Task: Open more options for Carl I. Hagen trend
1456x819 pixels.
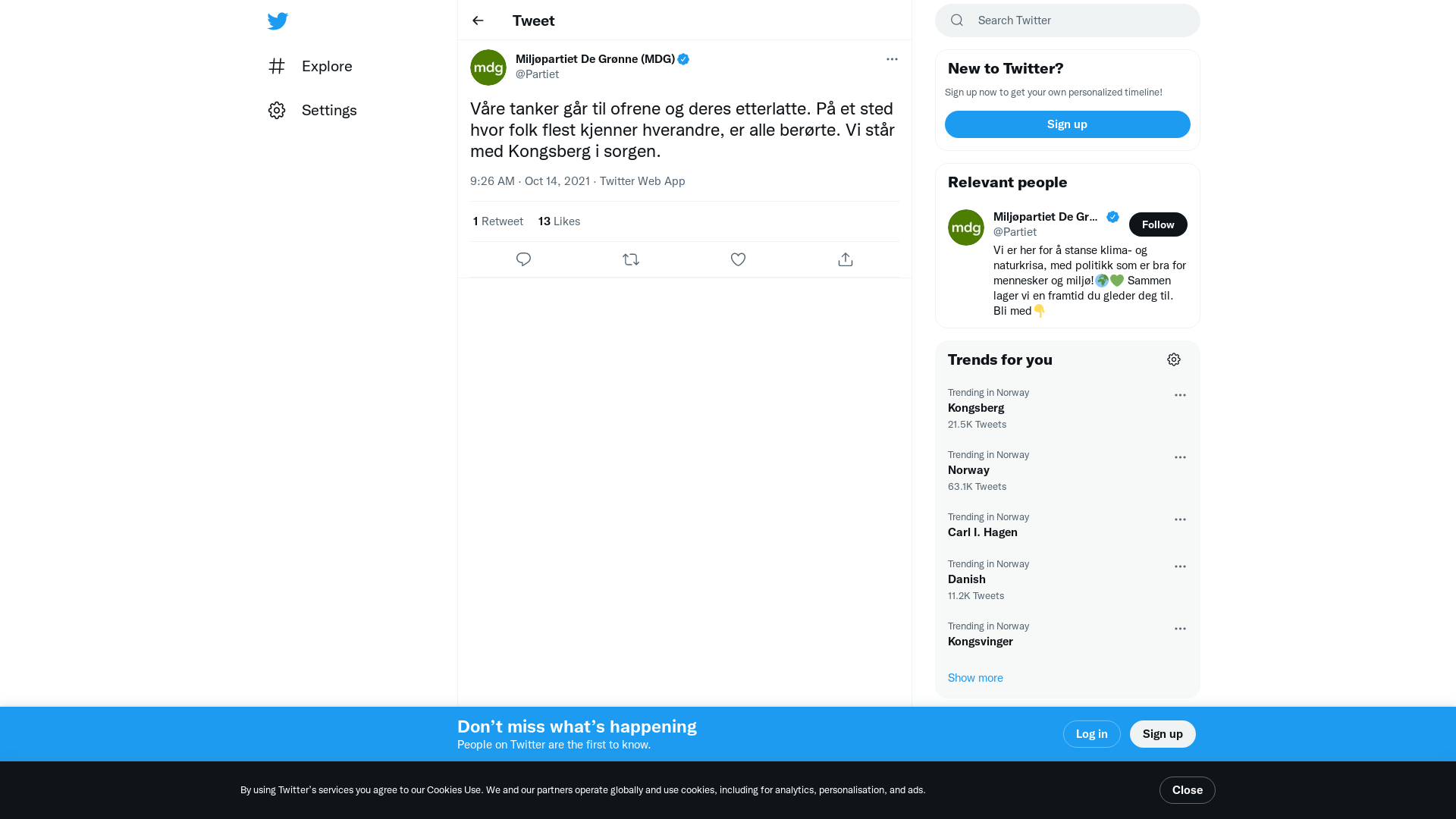Action: [1180, 519]
